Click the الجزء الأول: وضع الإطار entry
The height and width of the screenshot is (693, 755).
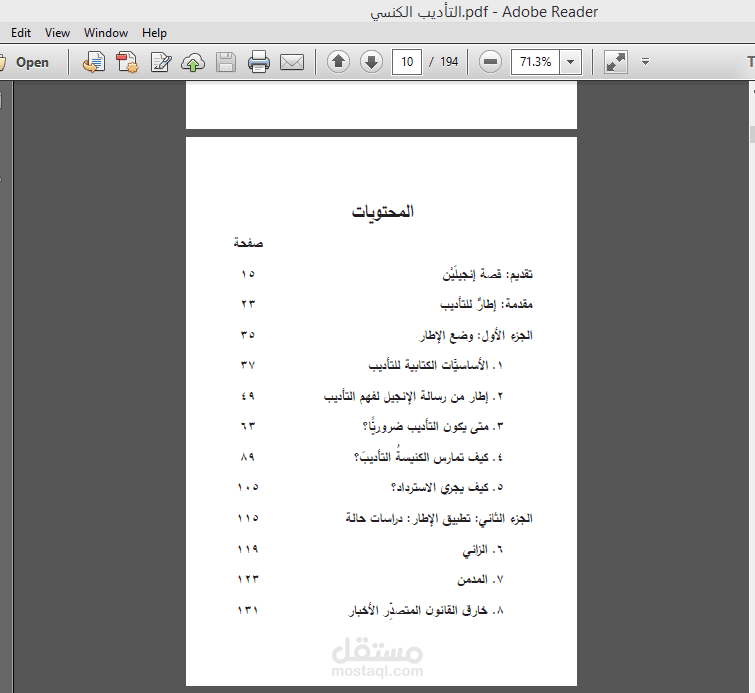point(476,335)
